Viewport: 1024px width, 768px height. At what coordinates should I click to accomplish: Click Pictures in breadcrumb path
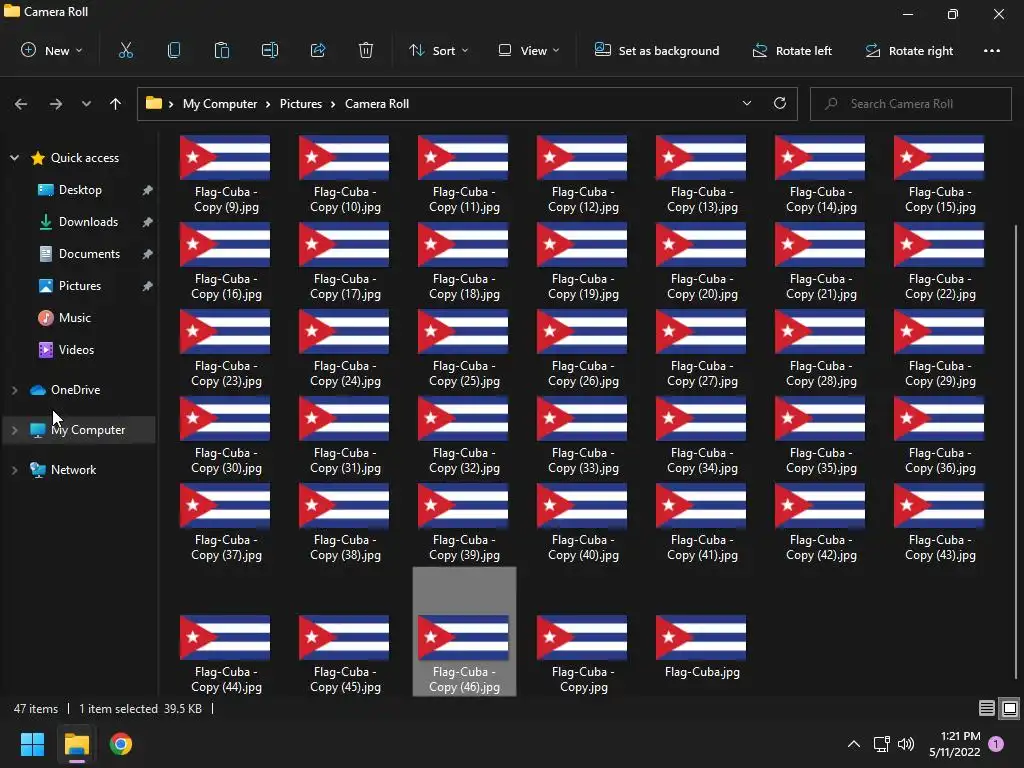pos(300,104)
